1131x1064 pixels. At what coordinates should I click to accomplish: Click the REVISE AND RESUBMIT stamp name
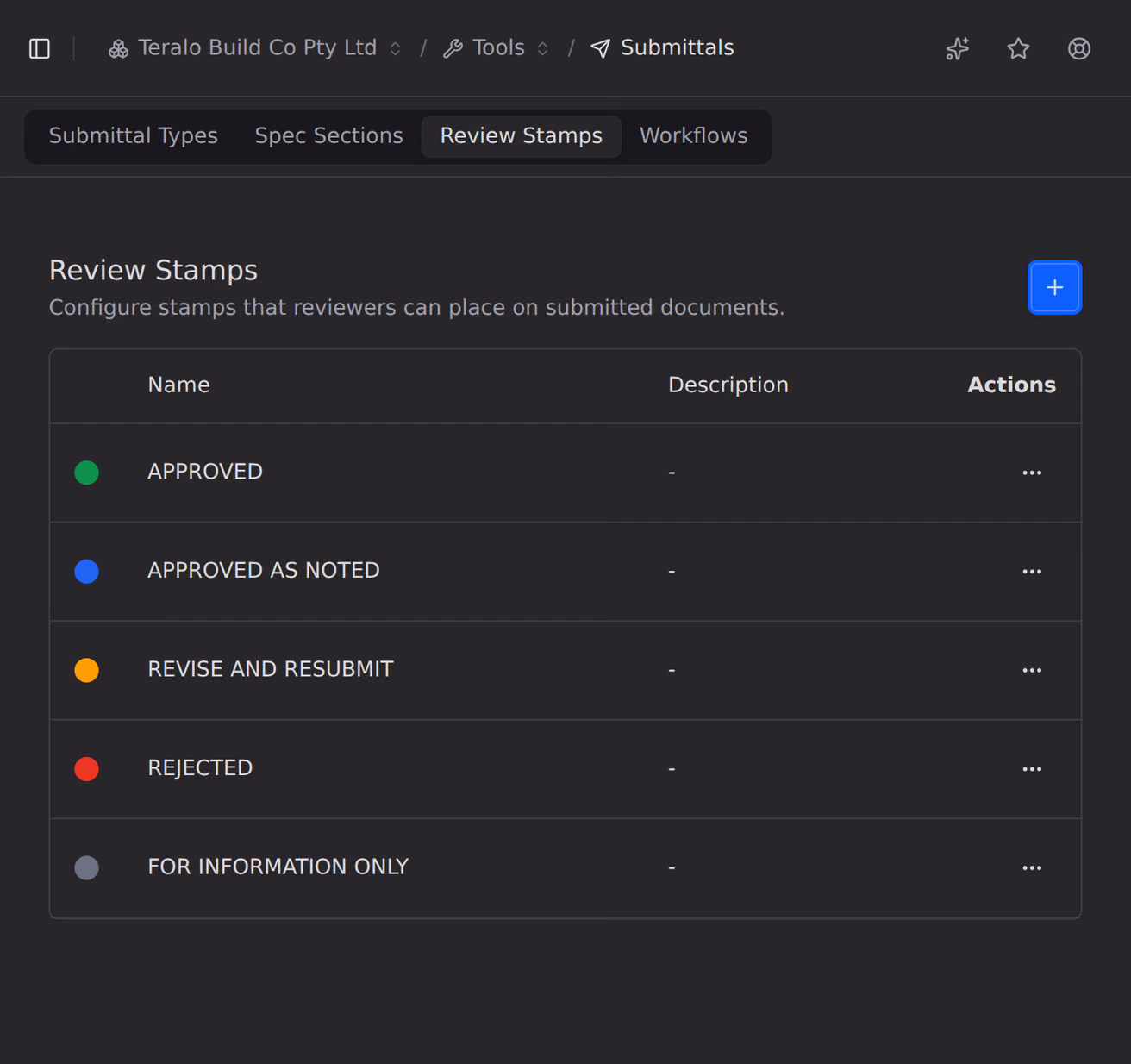pos(271,669)
